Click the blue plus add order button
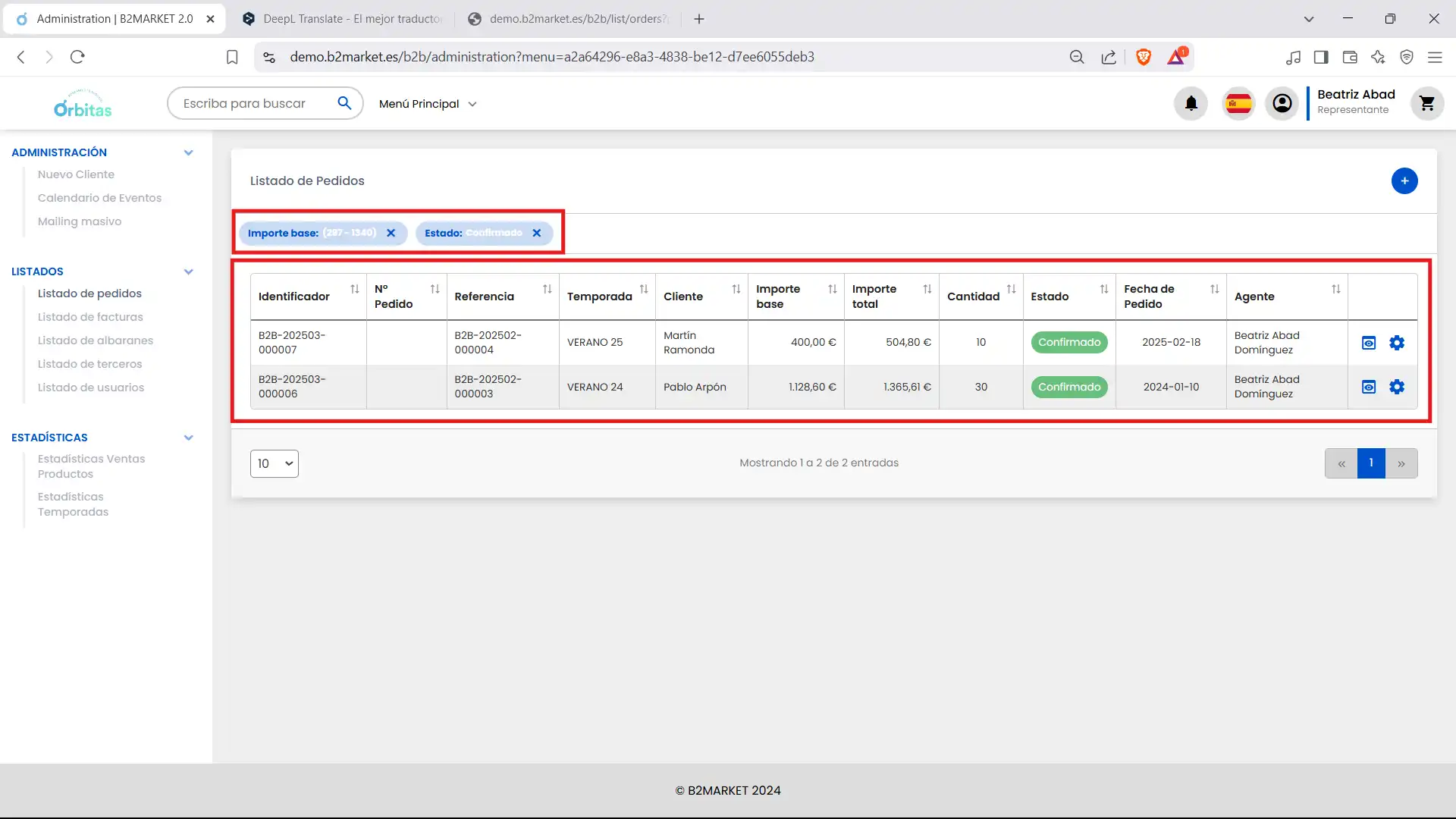This screenshot has height=819, width=1456. tap(1404, 180)
